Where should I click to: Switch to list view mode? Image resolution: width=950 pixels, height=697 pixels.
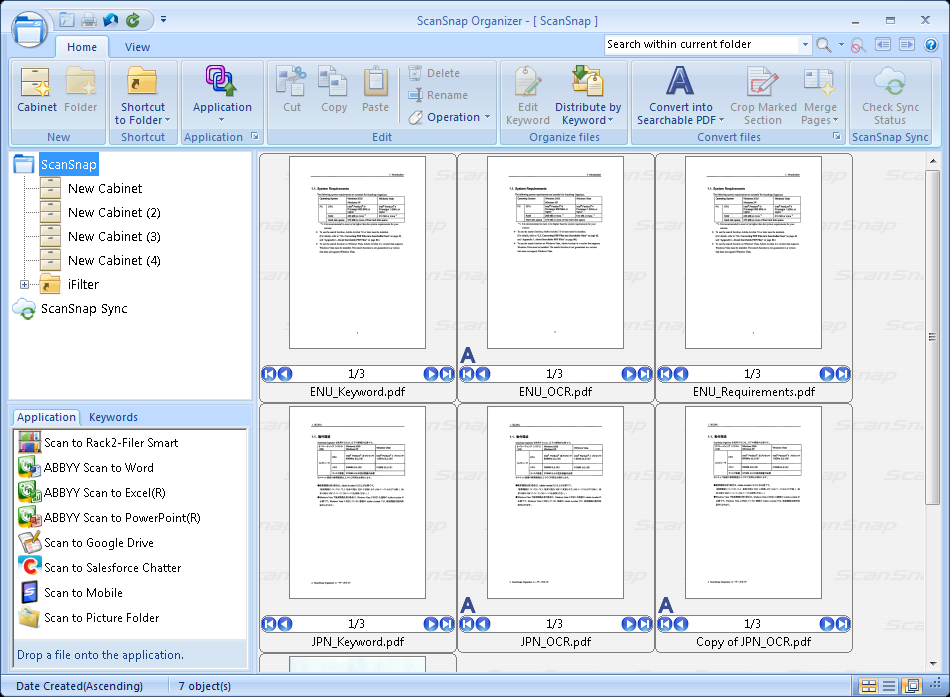pos(889,686)
